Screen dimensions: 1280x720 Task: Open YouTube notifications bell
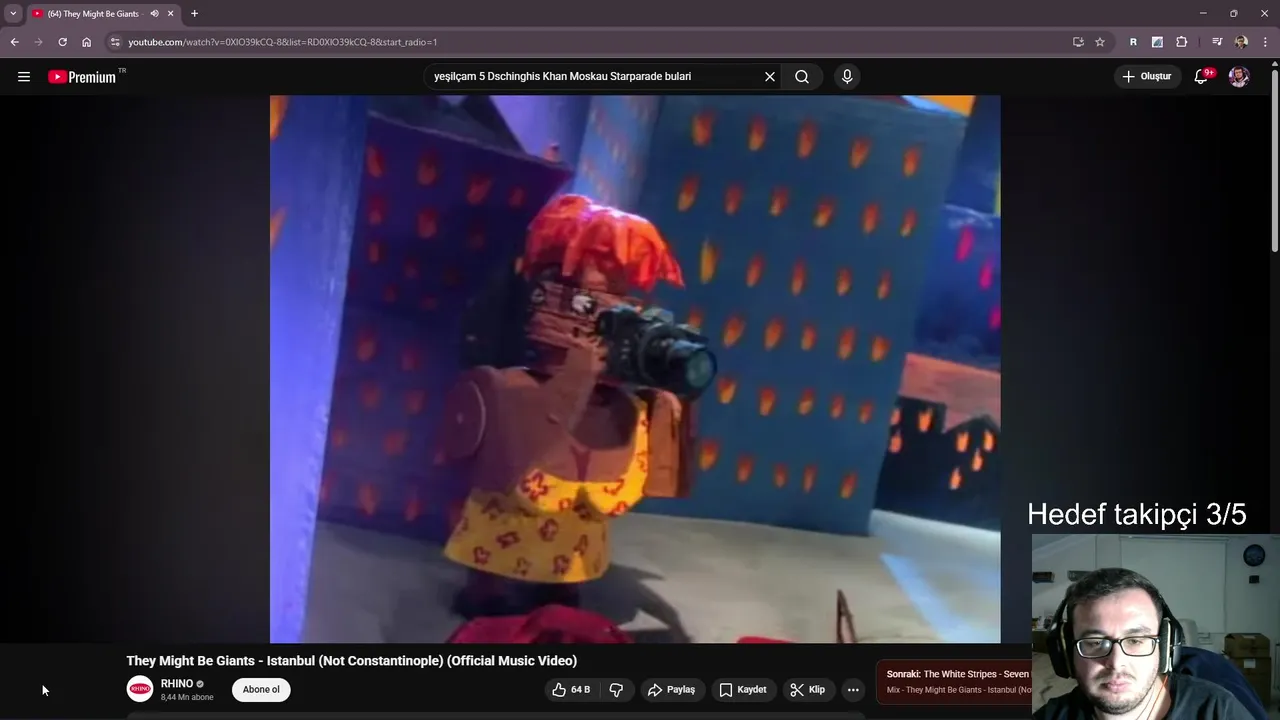coord(1202,77)
